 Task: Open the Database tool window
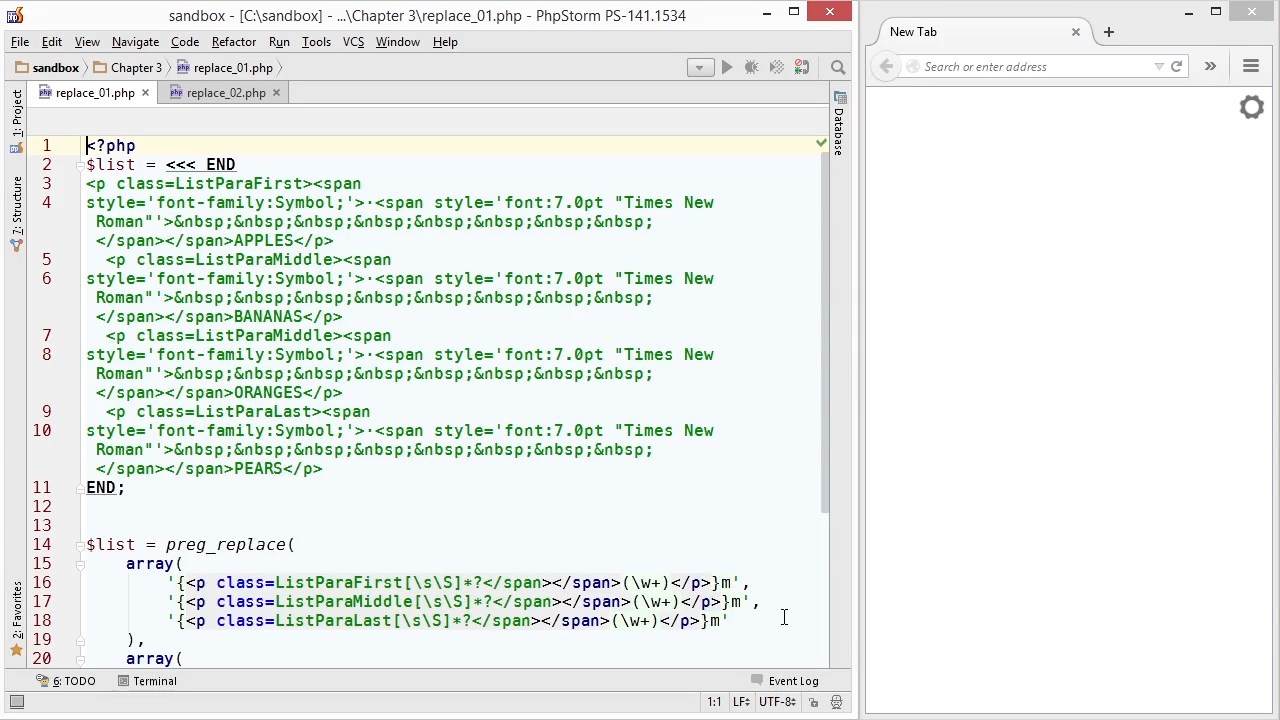pos(839,123)
